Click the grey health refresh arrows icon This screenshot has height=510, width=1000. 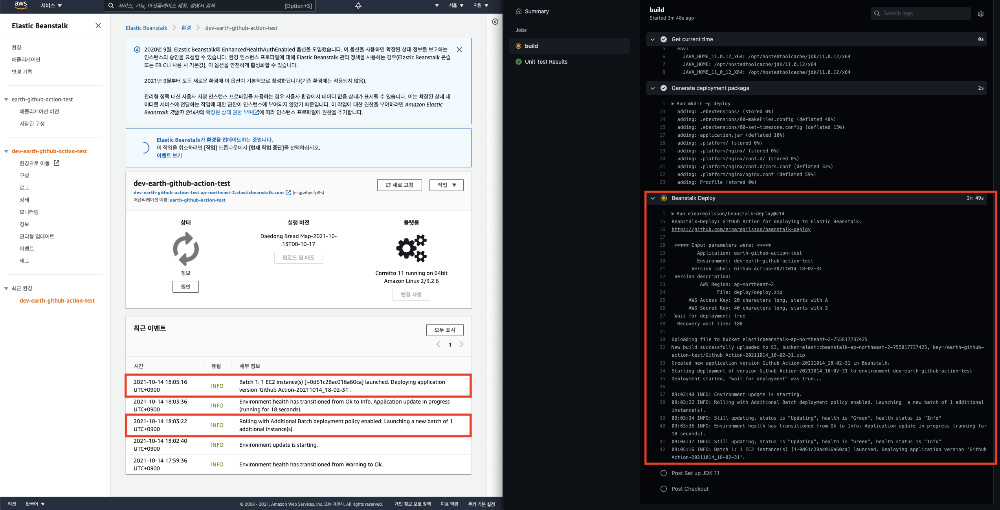186,249
